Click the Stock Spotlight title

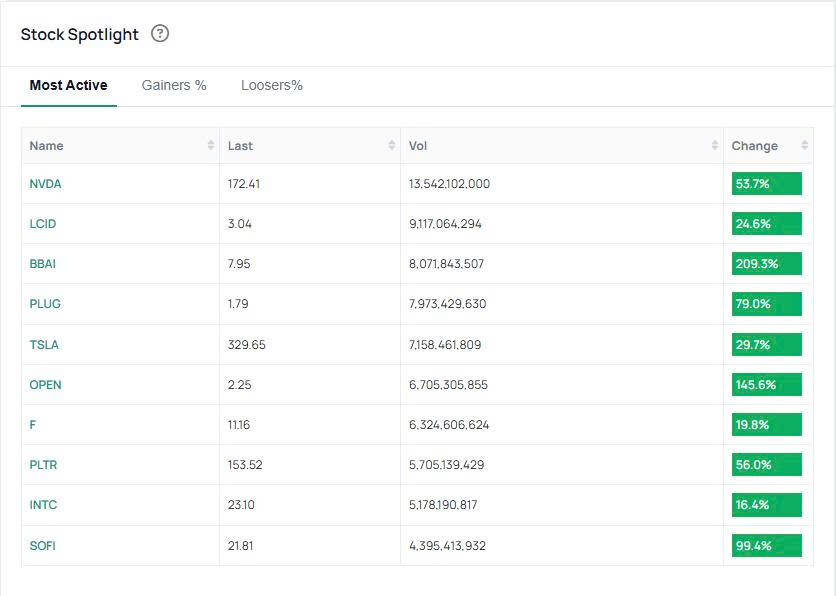click(79, 35)
